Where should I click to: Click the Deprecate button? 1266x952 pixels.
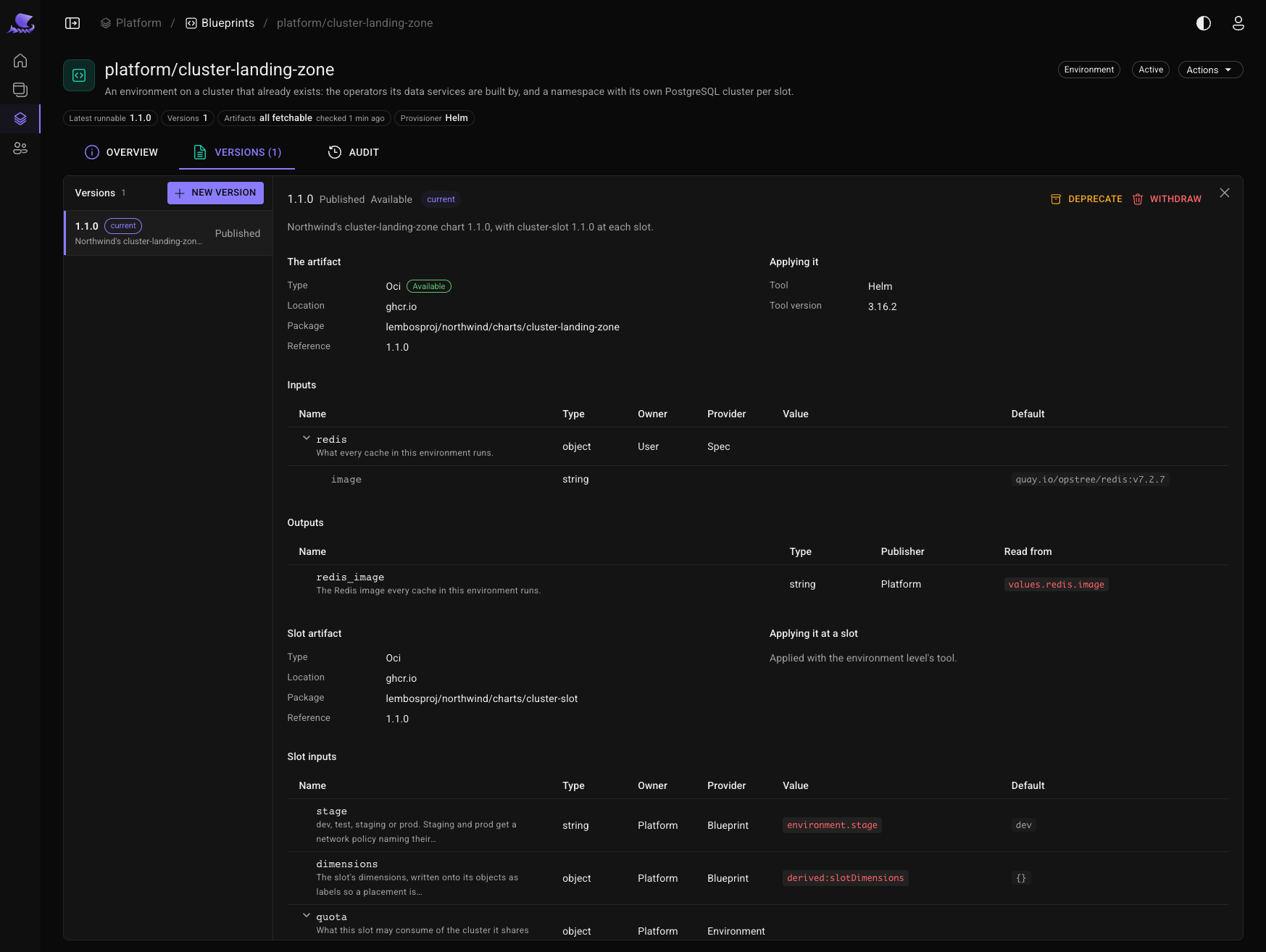1086,199
